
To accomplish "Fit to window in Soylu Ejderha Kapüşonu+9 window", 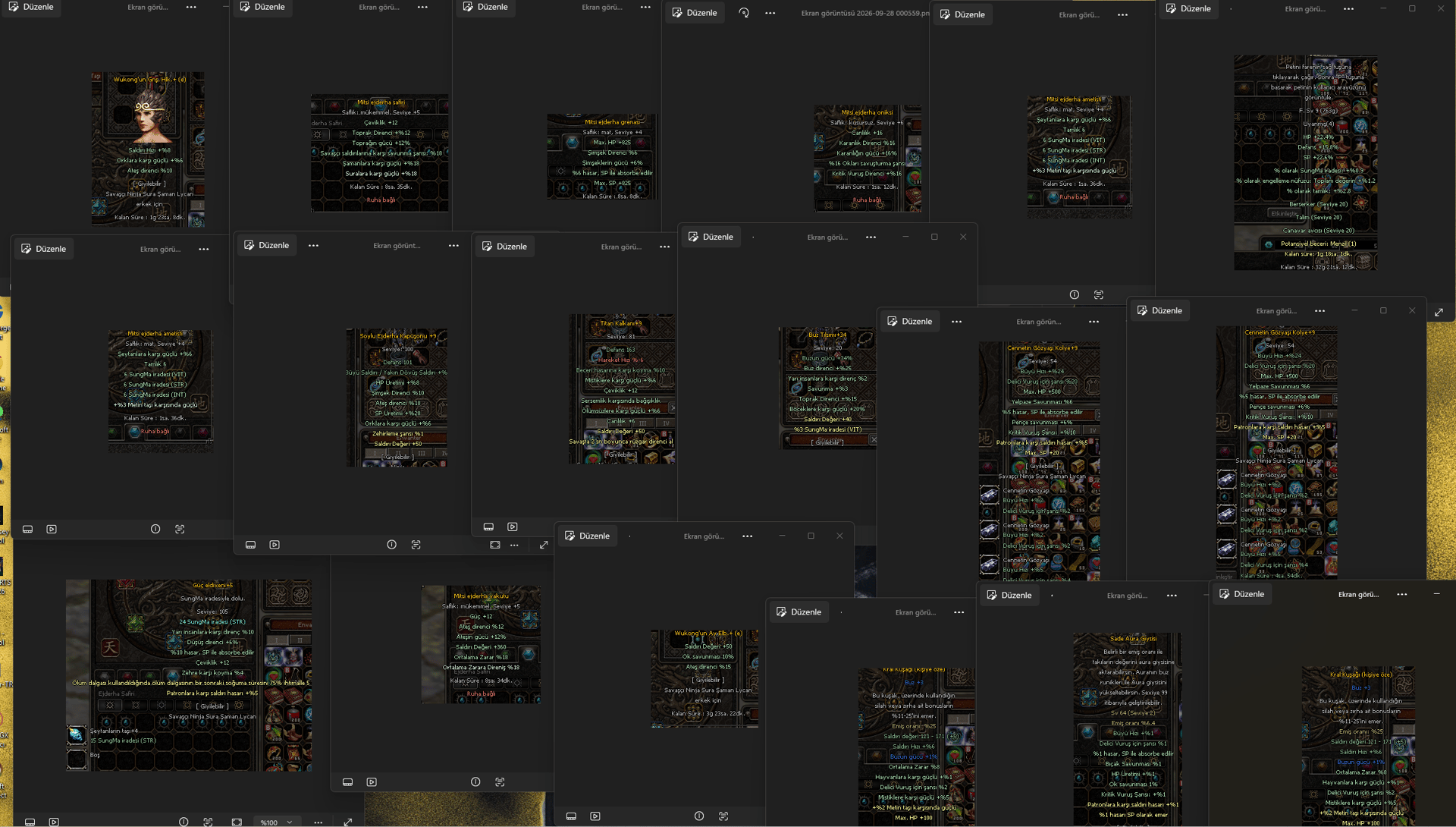I will (495, 544).
